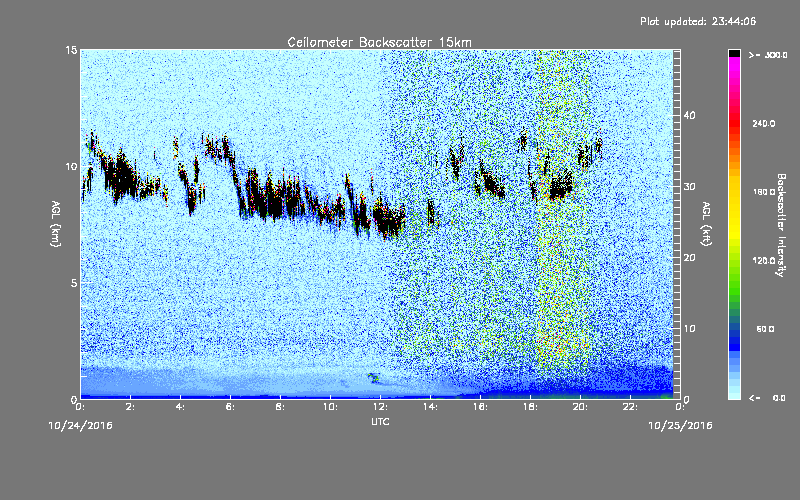800x500 pixels.
Task: Click the colorbar value 120.0
Action: [x=764, y=261]
